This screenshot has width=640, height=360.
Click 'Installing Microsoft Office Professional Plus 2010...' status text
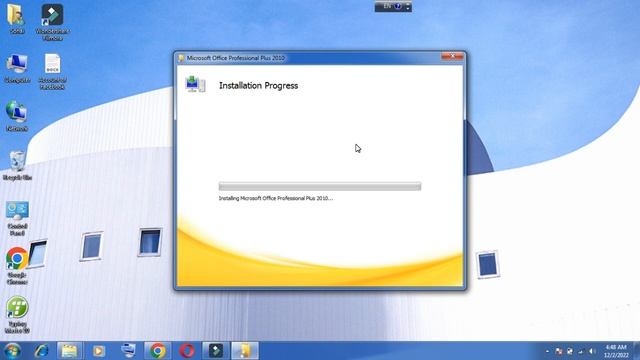pos(276,198)
